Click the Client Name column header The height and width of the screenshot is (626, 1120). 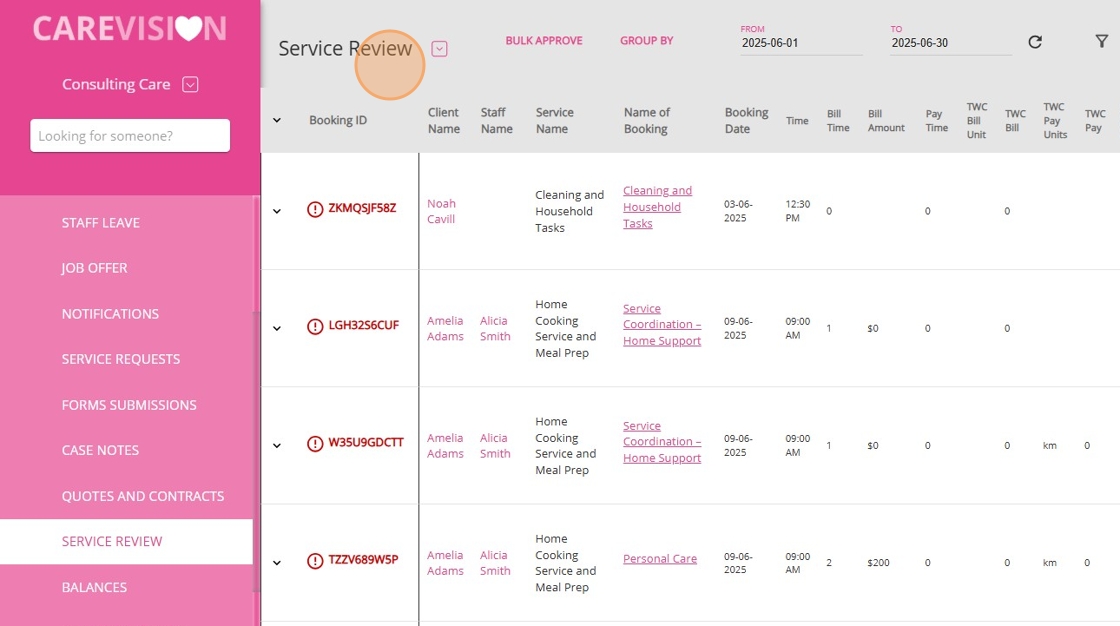coord(444,121)
